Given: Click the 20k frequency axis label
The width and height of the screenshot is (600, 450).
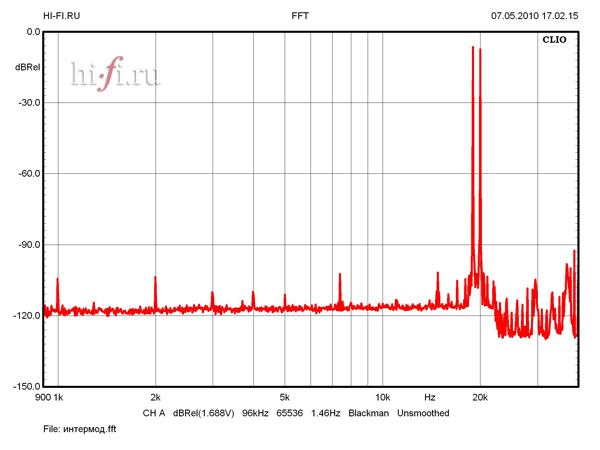Looking at the screenshot, I should [x=479, y=397].
